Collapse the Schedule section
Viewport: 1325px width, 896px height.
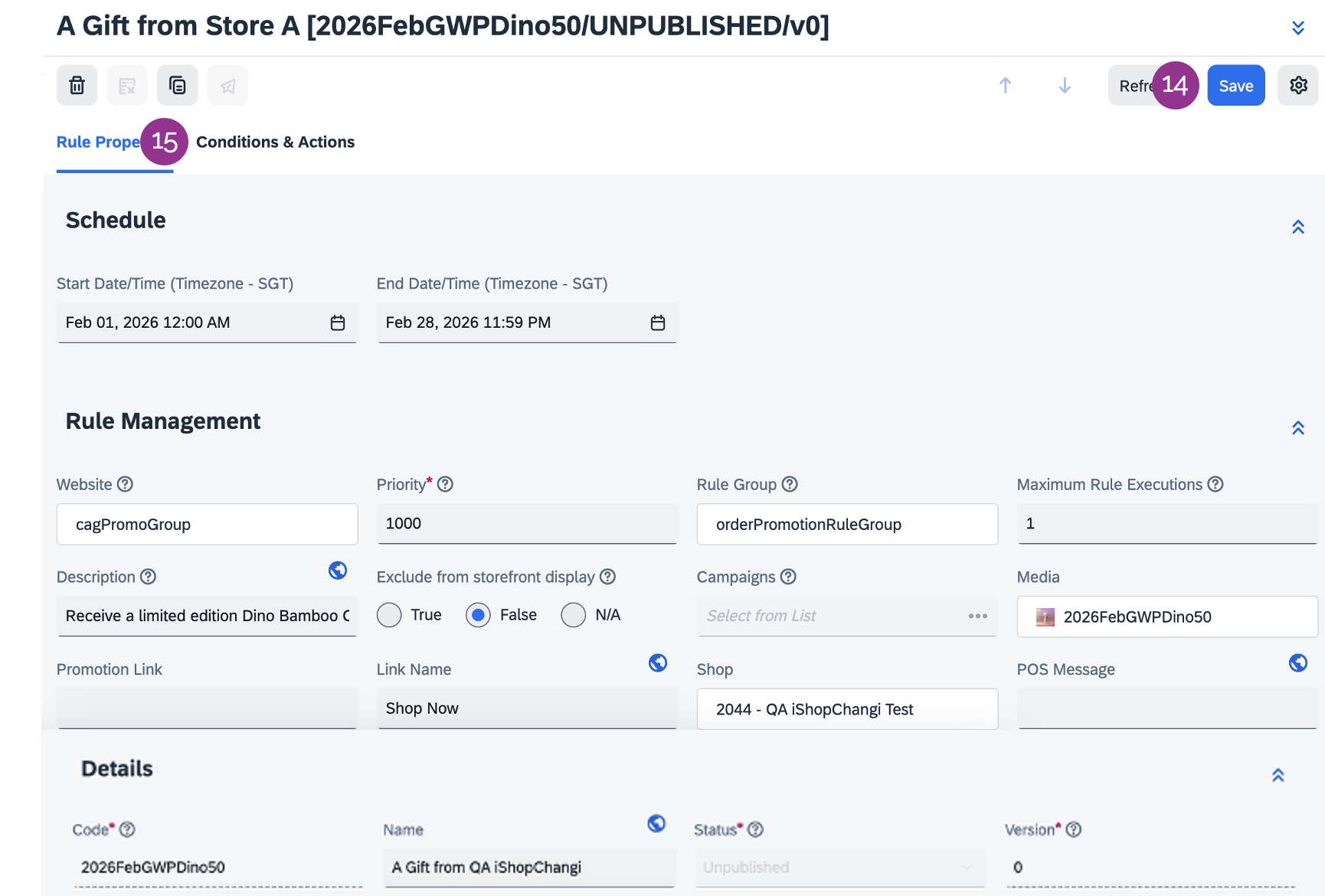1297,227
